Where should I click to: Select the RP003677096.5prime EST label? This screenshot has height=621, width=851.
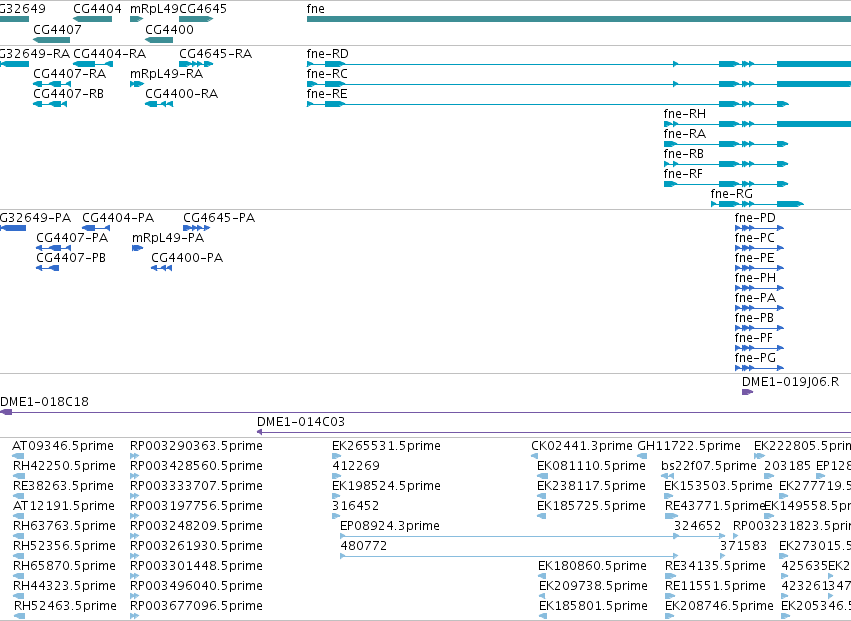[196, 606]
